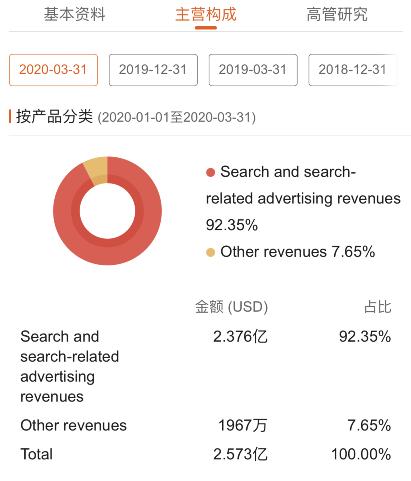
Task: Open the 高管研究 tab
Action: coord(337,15)
